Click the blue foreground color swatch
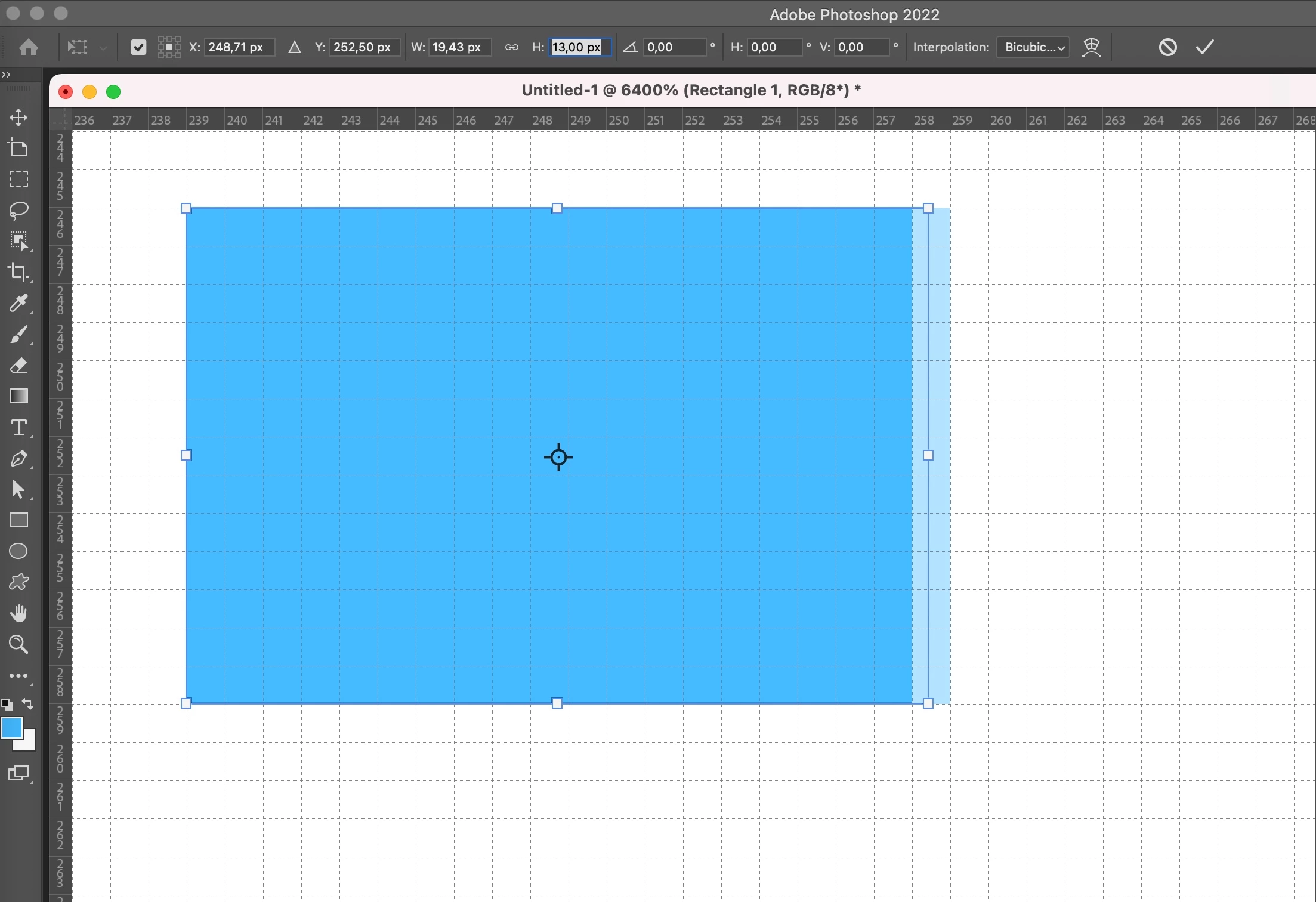The image size is (1316, 902). 11,728
